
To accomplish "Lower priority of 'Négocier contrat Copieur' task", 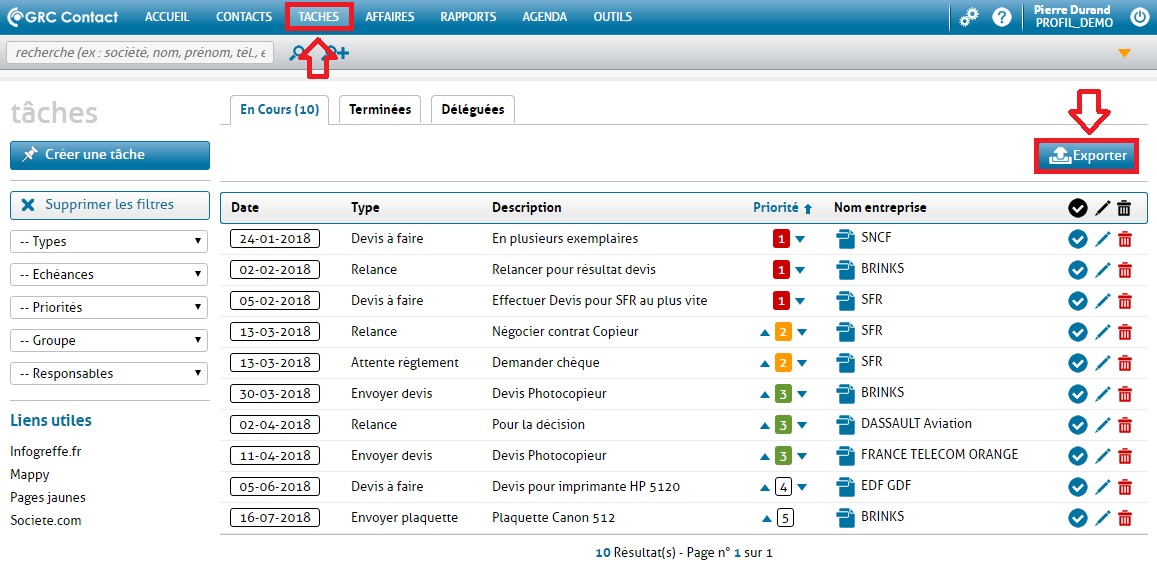I will tap(800, 333).
